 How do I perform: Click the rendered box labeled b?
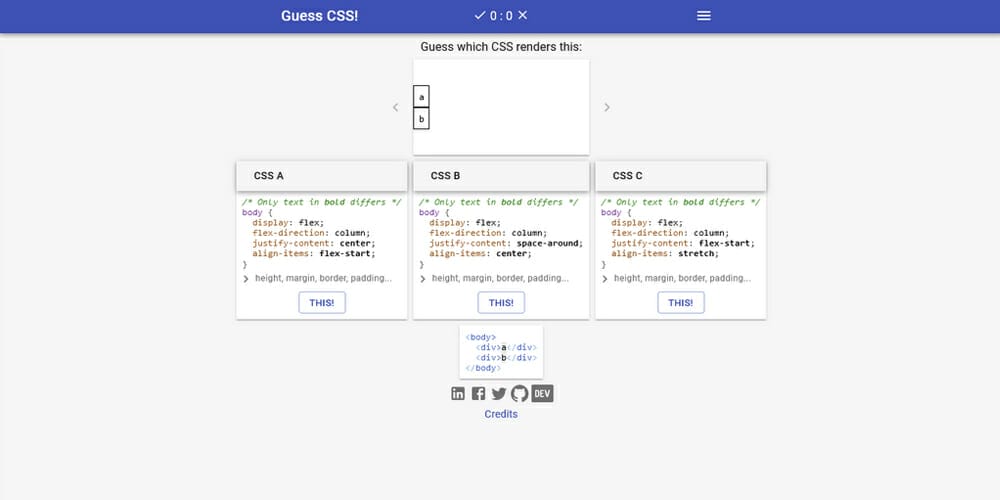422,119
